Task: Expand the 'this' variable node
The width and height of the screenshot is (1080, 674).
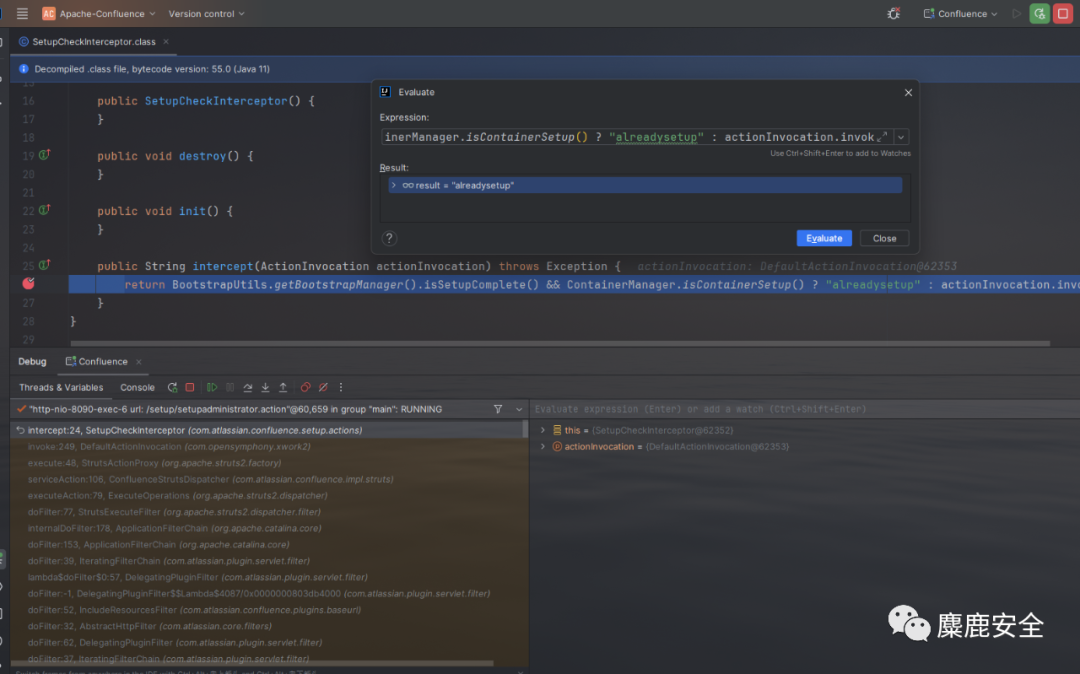Action: 543,430
